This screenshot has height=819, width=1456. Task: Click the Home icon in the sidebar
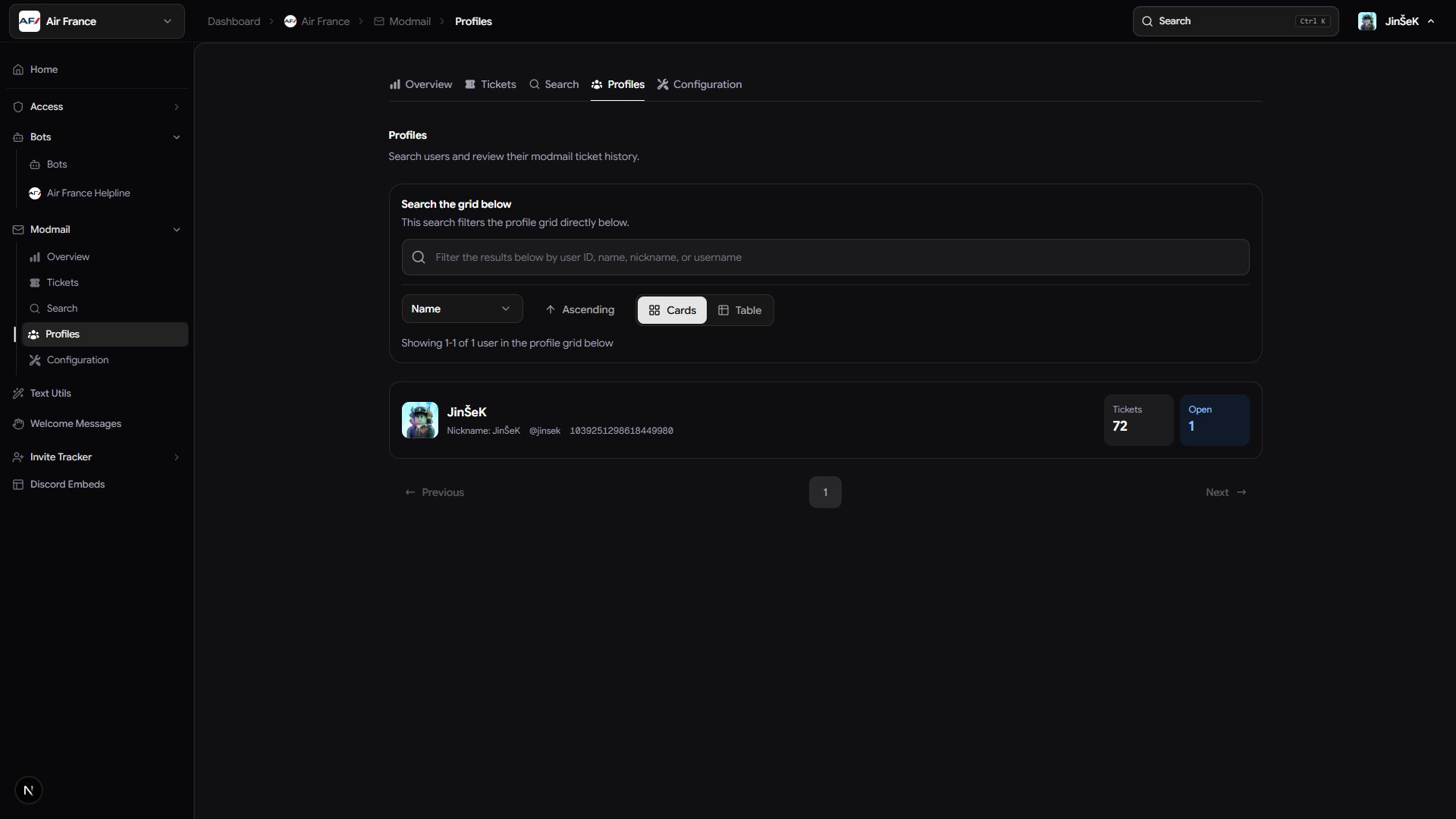tap(18, 70)
